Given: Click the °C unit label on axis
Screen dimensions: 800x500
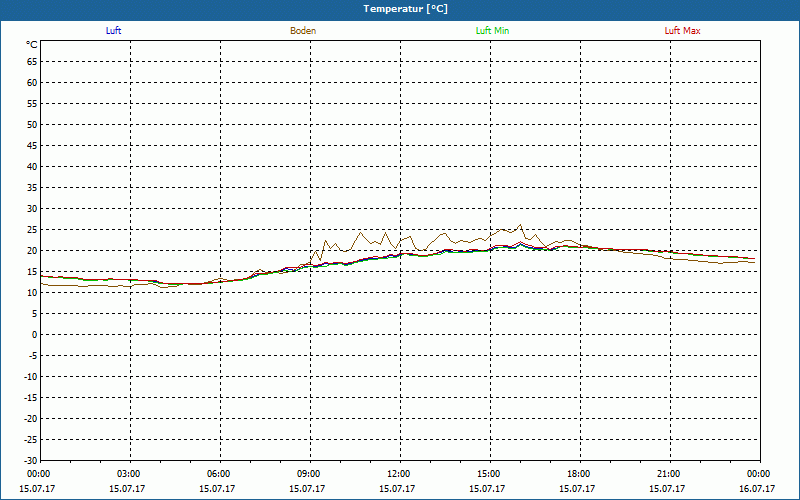Looking at the screenshot, I should (32, 45).
